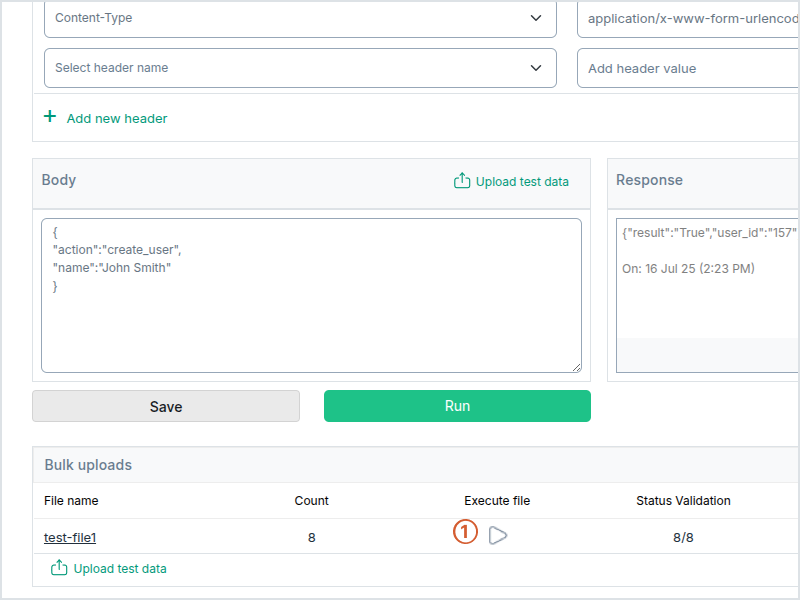Click the 8/8 Status Validation value
Image resolution: width=800 pixels, height=600 pixels.
point(683,536)
